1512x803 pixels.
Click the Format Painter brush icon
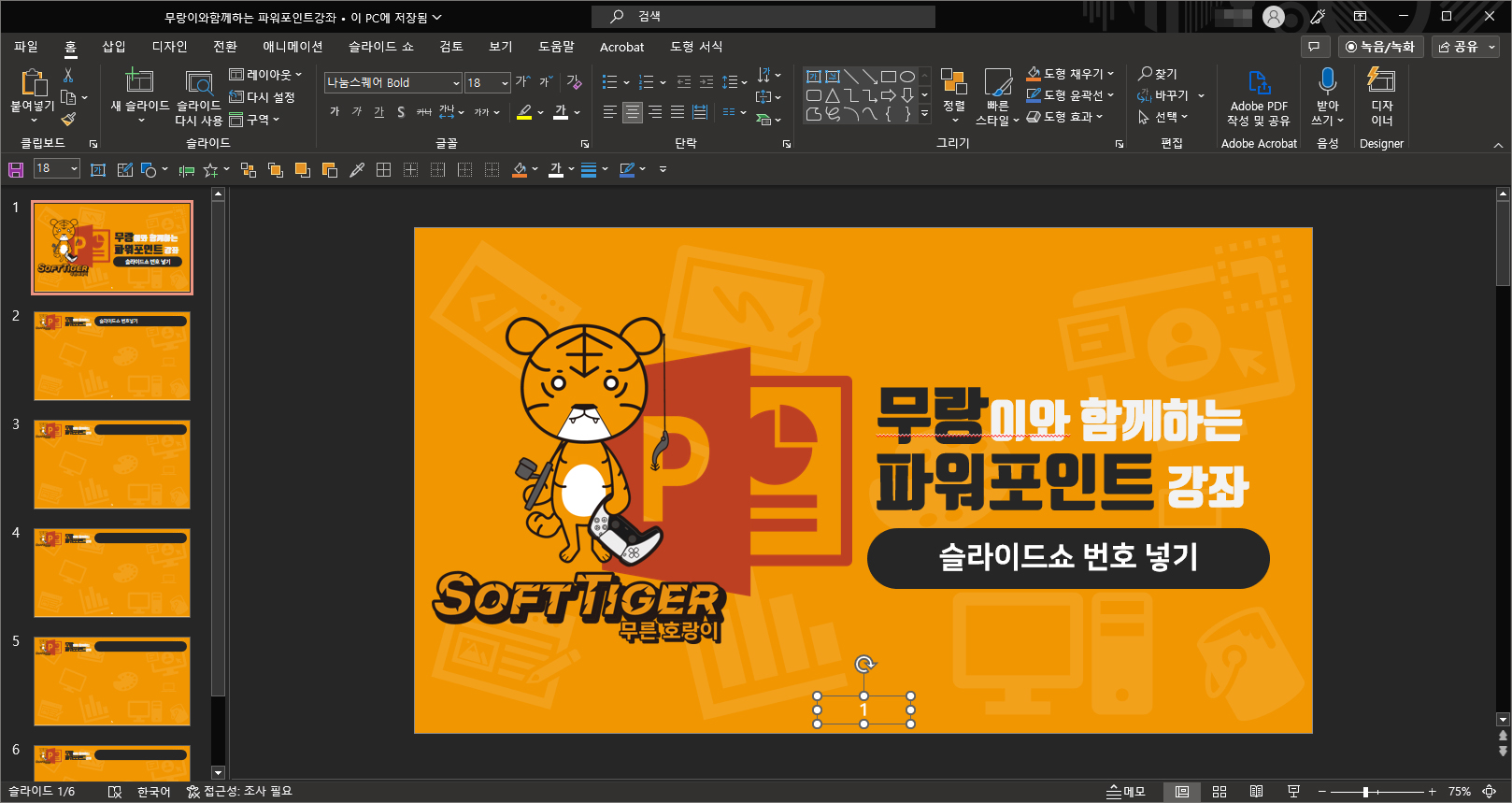pos(68,119)
